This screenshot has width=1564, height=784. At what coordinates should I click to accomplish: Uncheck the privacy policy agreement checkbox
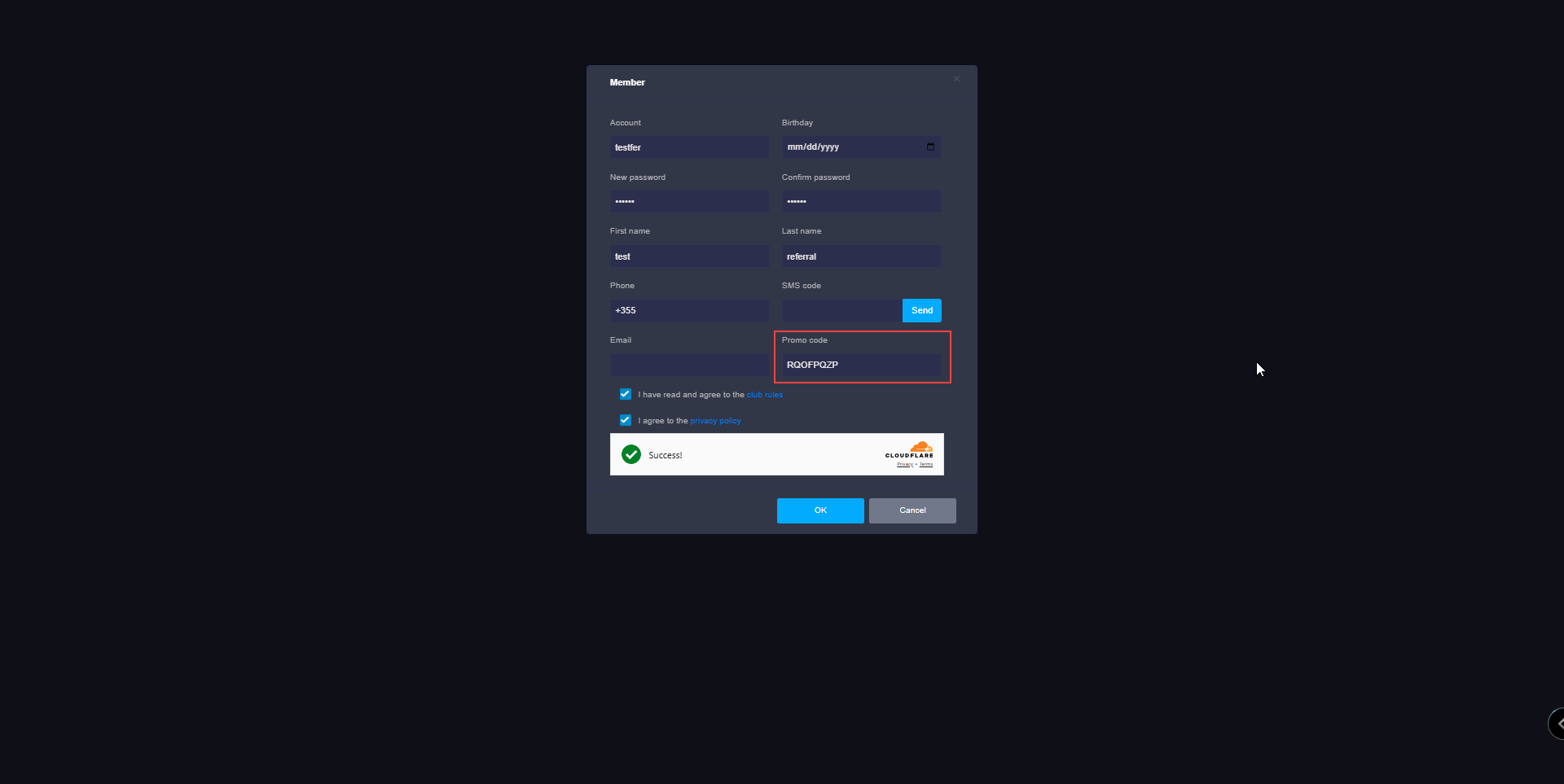tap(626, 420)
